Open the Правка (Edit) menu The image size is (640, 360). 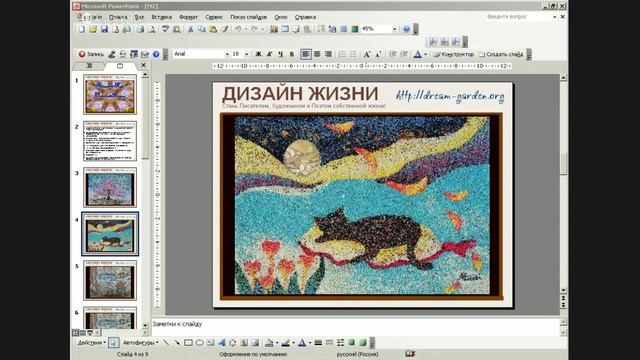[118, 17]
